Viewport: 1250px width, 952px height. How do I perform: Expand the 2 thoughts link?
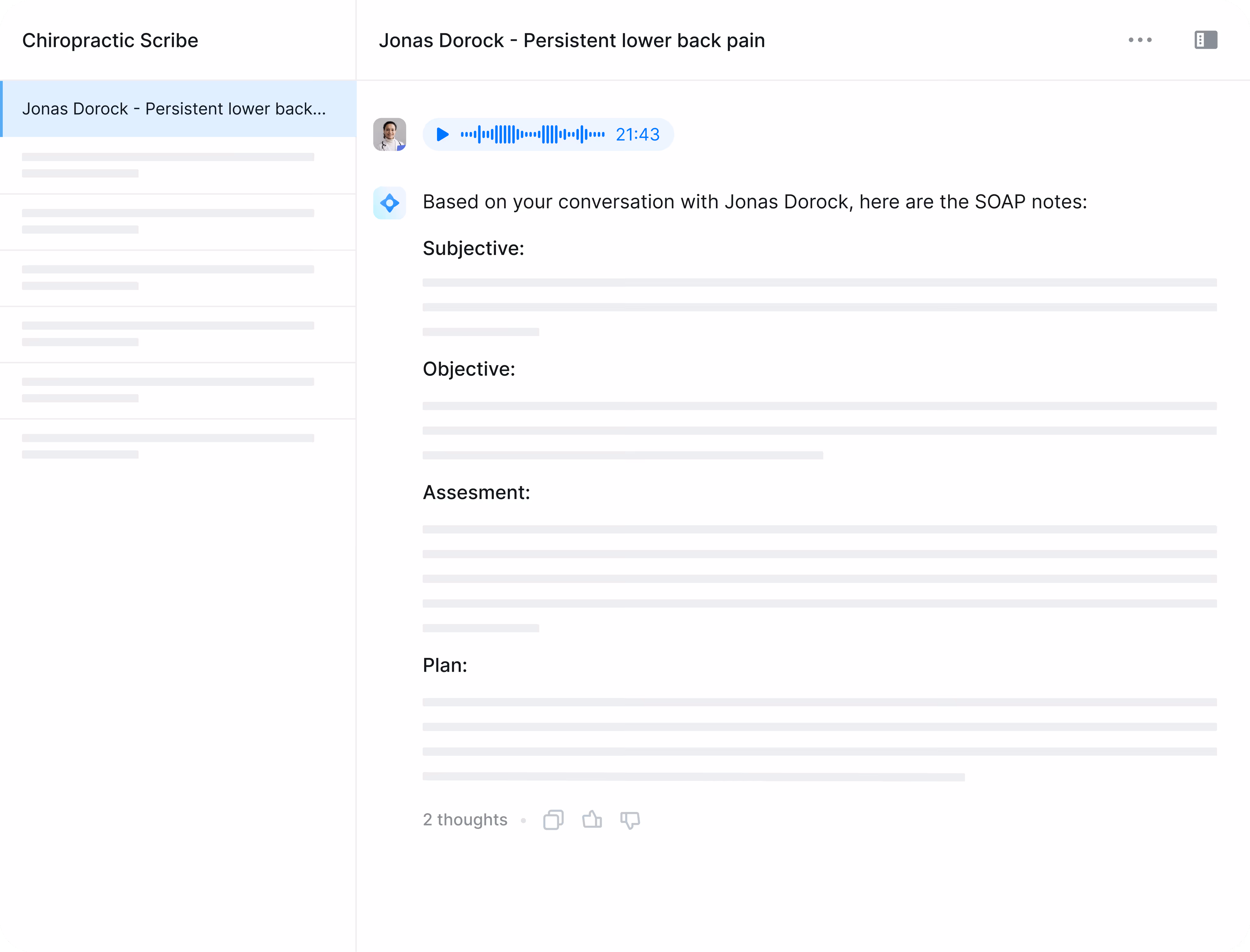pyautogui.click(x=465, y=820)
